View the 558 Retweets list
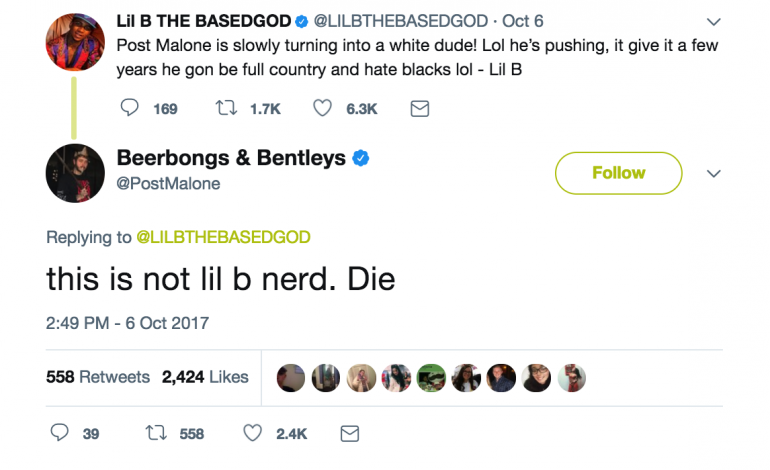Screen dimensions: 770x470 [x=98, y=377]
